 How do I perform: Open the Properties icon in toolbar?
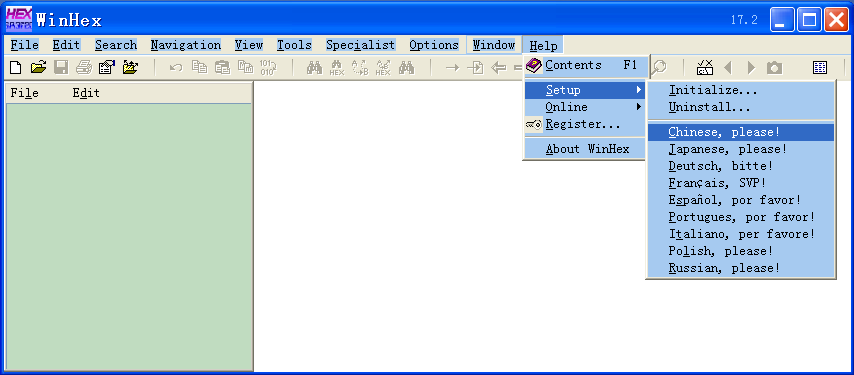(x=107, y=67)
